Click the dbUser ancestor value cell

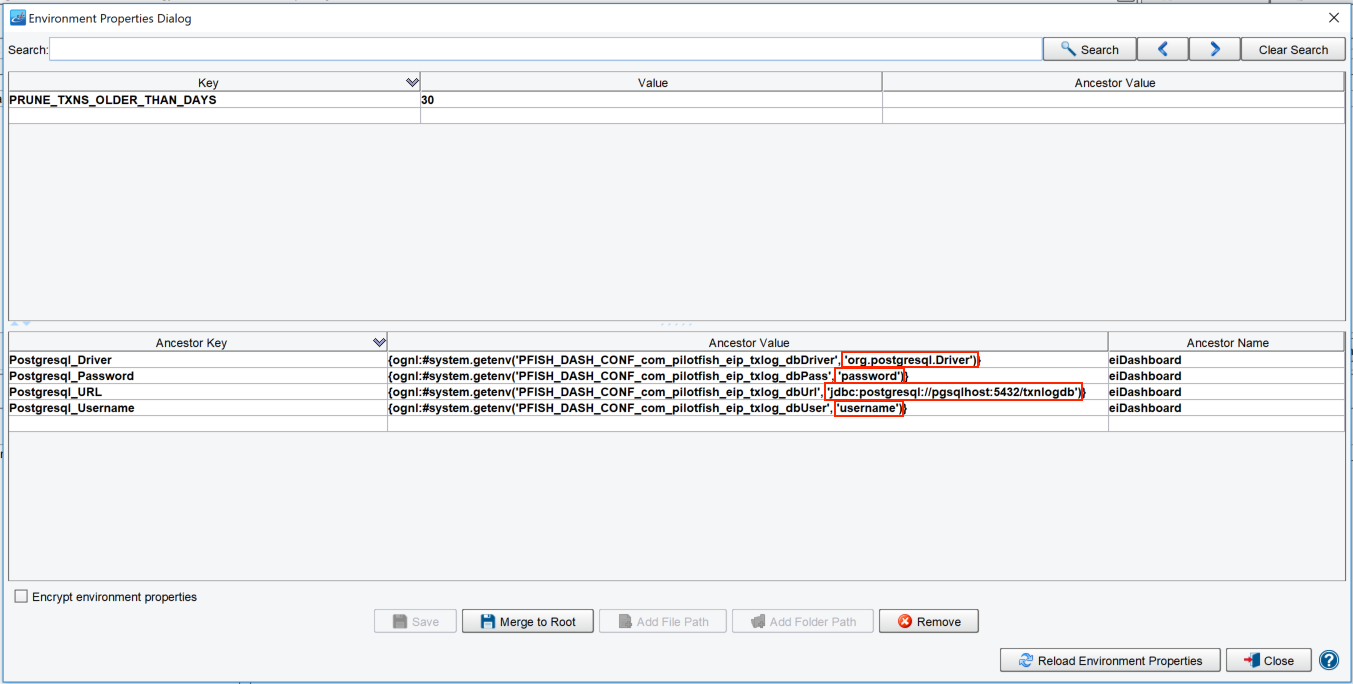pos(748,408)
